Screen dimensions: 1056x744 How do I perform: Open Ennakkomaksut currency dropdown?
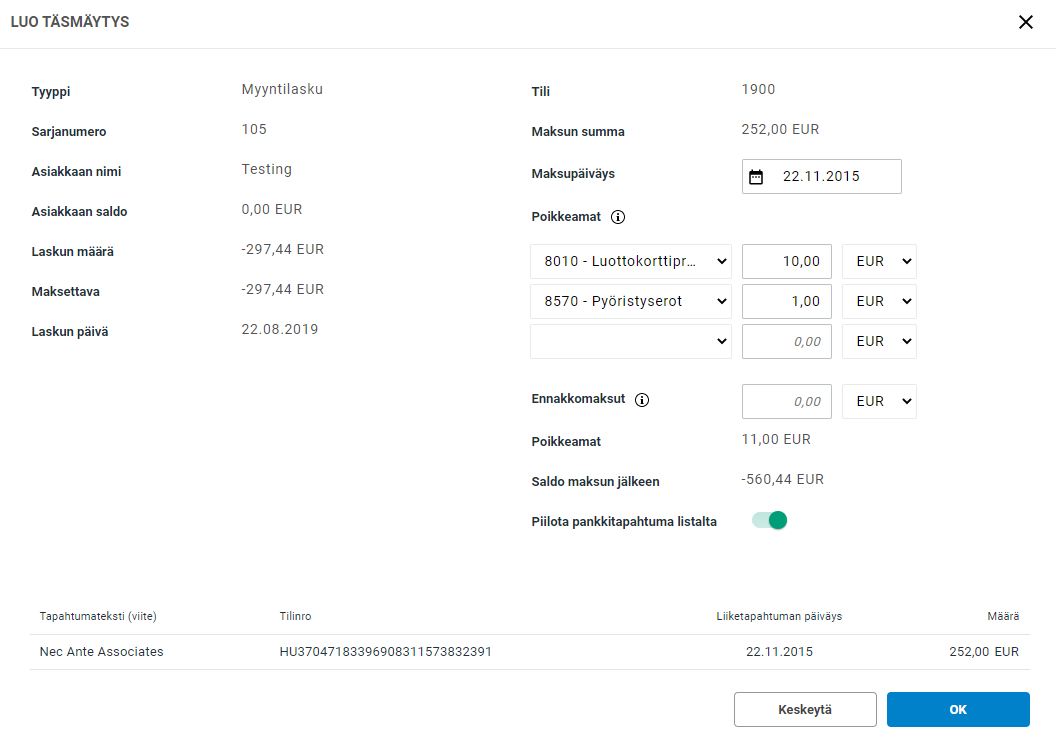879,401
